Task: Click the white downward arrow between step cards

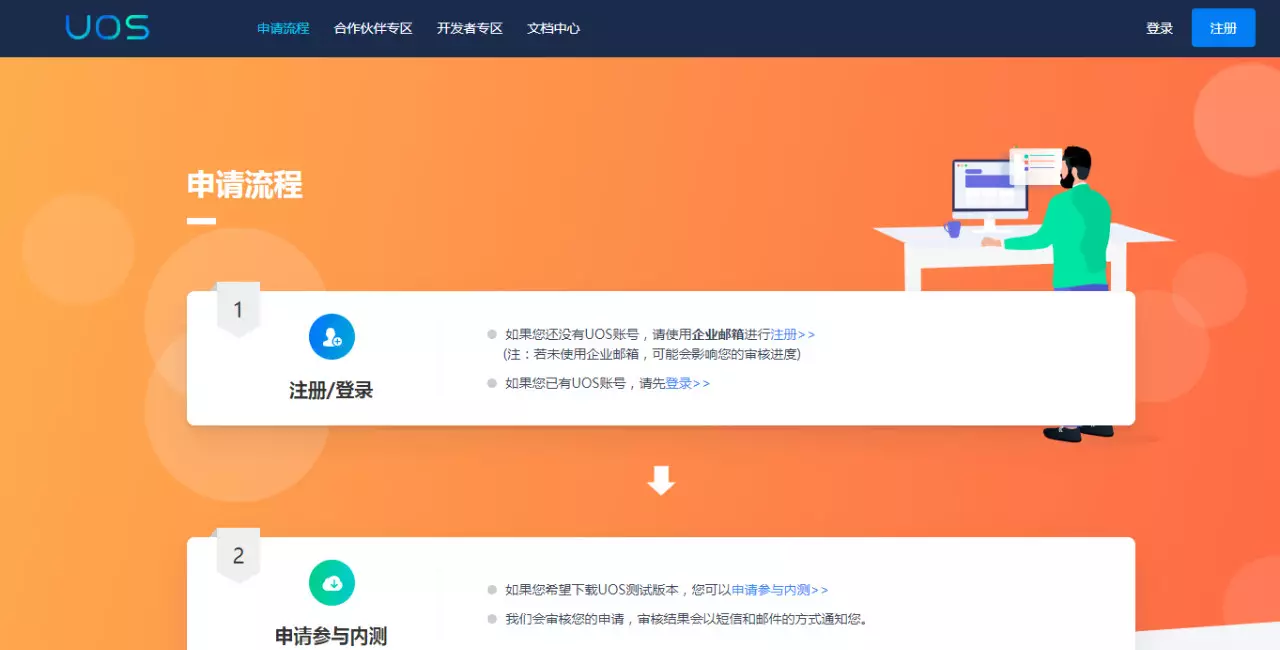Action: coord(660,479)
